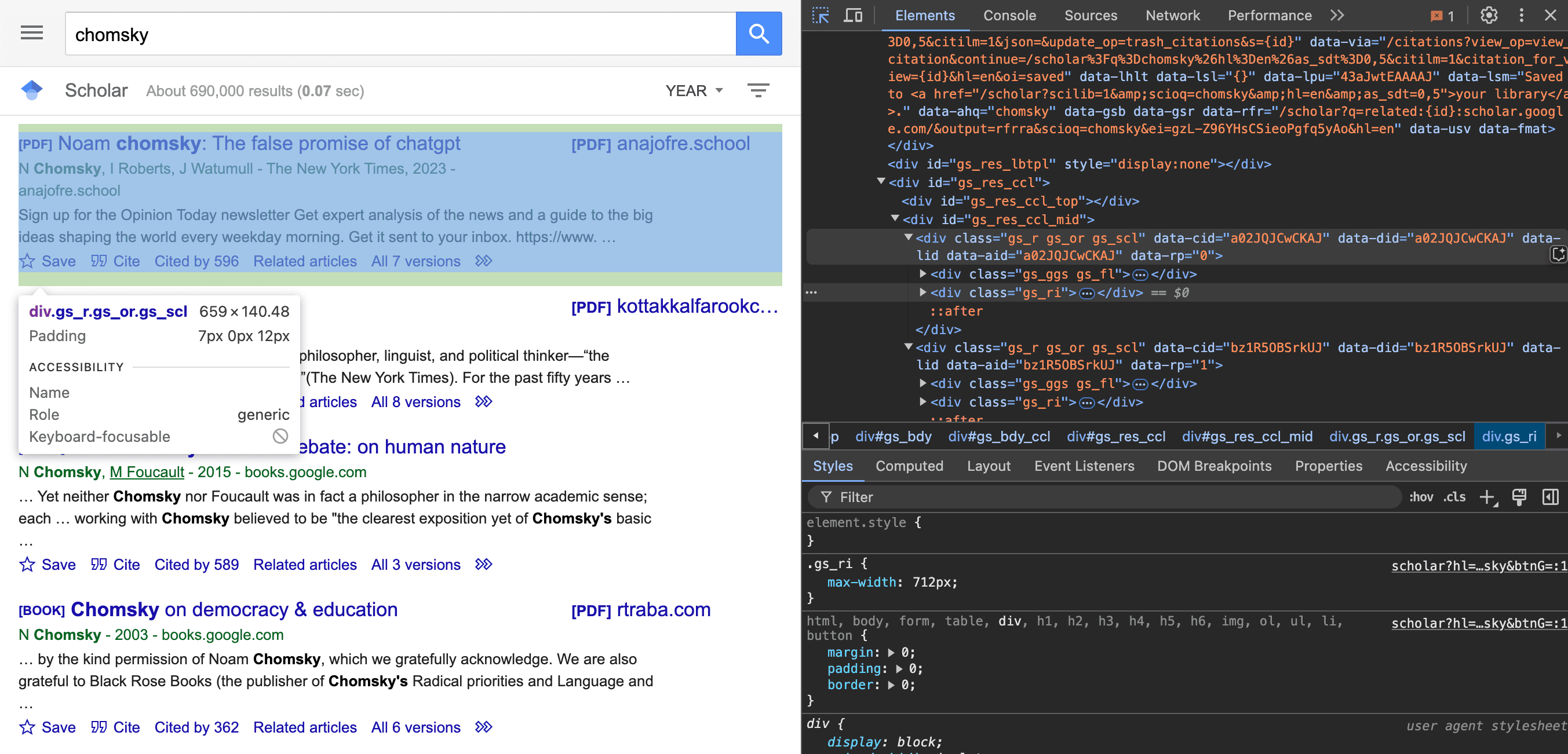Open DevTools customize three-dot menu
The height and width of the screenshot is (754, 1568).
(1521, 16)
